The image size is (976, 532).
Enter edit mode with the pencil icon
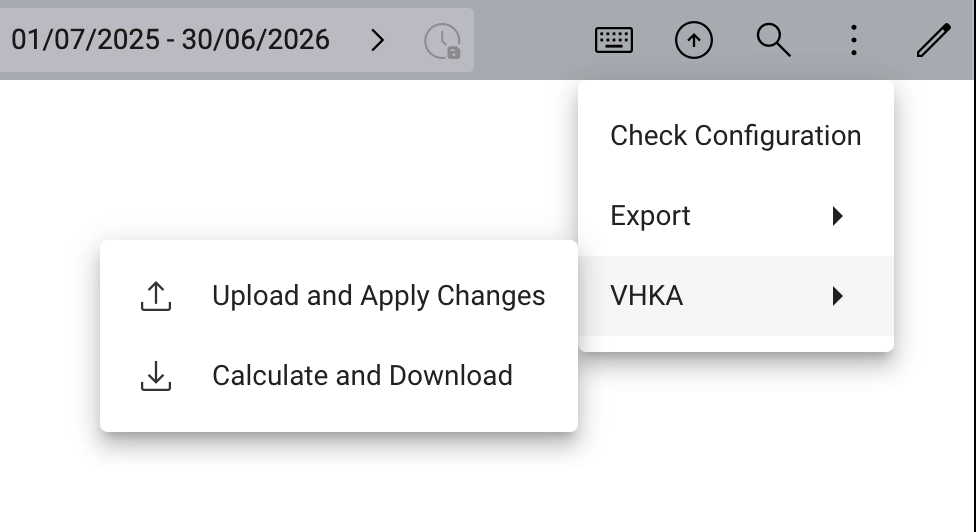[x=933, y=40]
